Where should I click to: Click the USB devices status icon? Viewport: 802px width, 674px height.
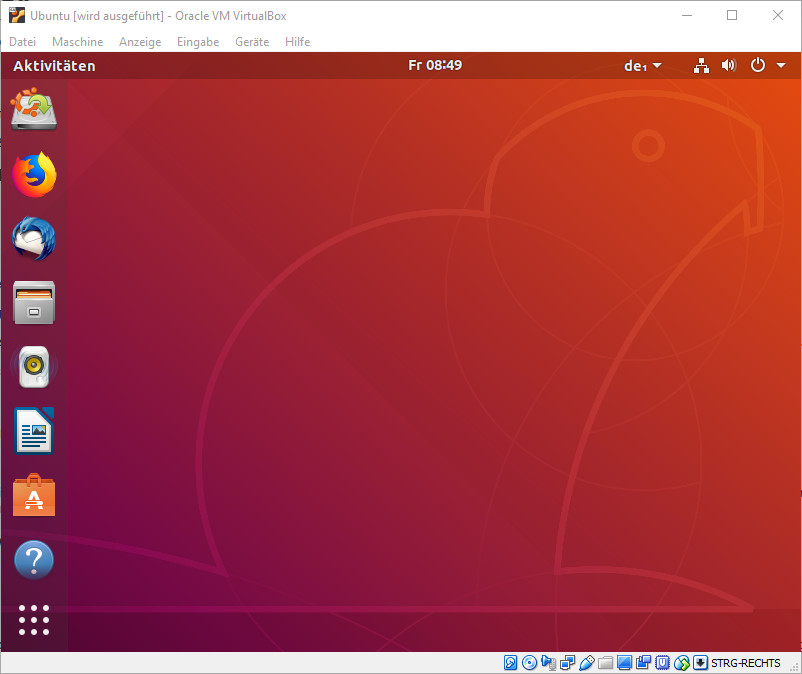point(586,663)
